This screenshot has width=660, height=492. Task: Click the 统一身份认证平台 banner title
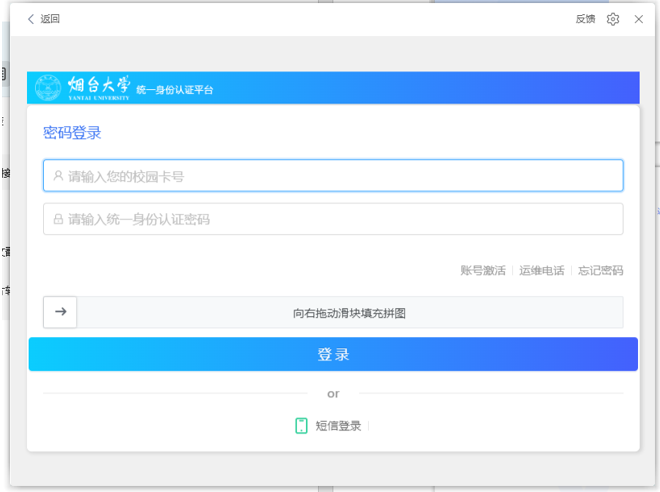(x=174, y=91)
